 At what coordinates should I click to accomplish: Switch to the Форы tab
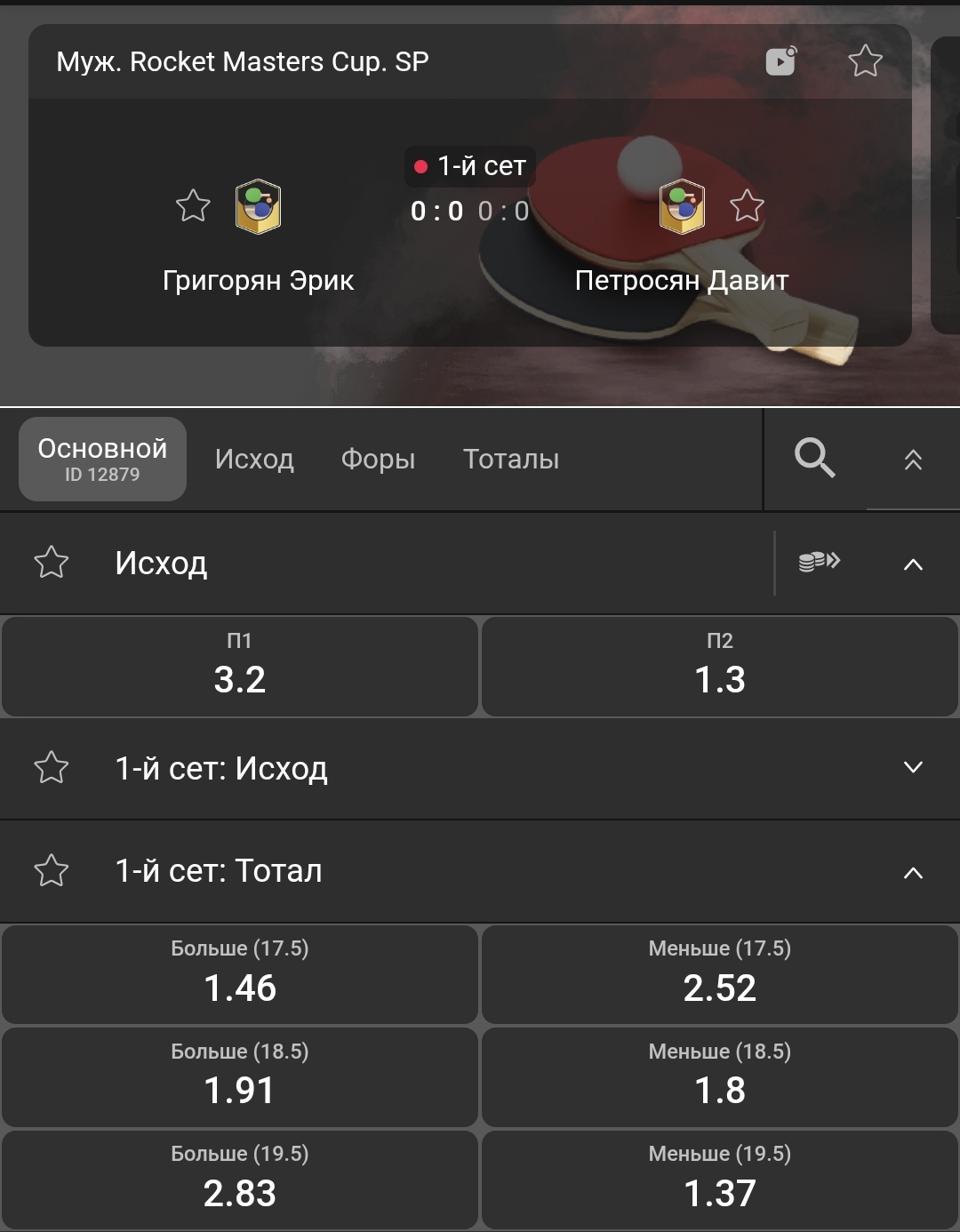[x=378, y=460]
